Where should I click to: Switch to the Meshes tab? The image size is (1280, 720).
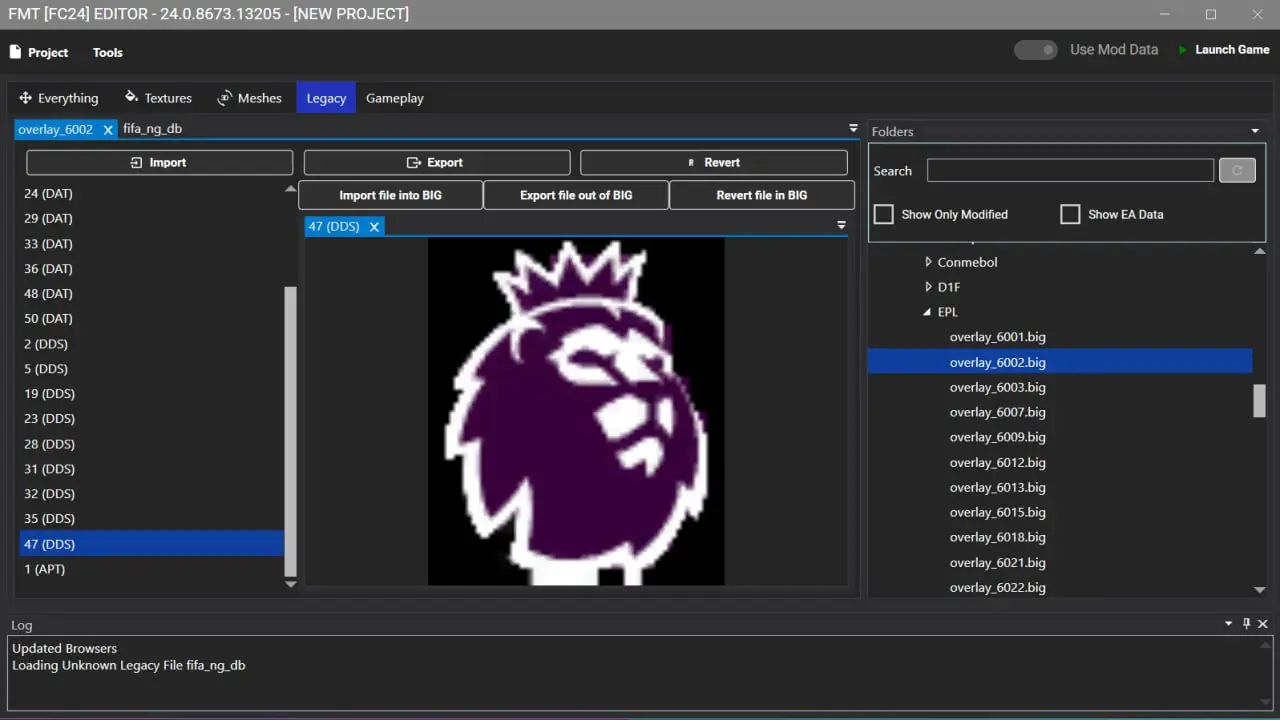pyautogui.click(x=250, y=98)
